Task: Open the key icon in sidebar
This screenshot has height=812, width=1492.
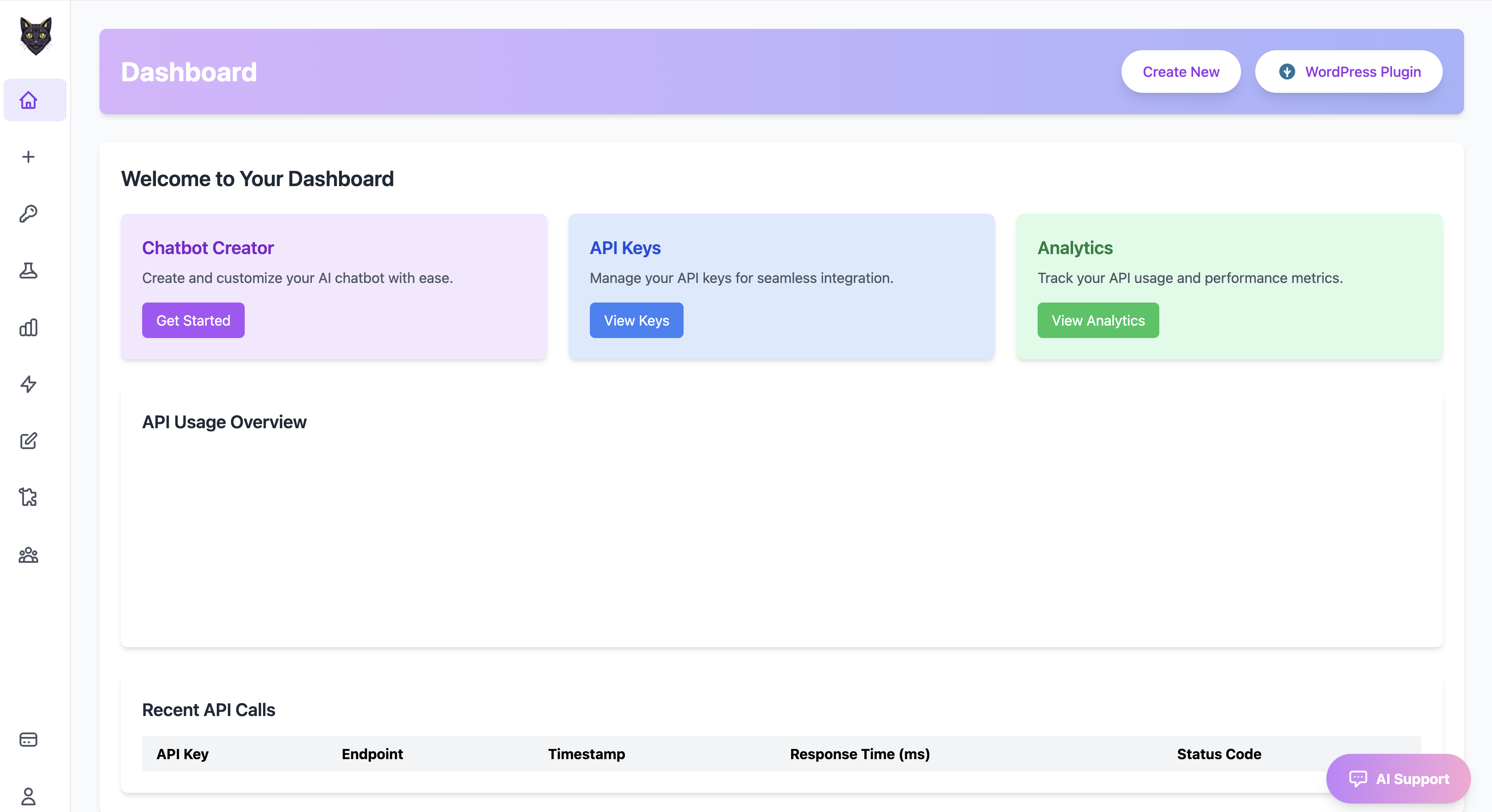Action: tap(28, 214)
